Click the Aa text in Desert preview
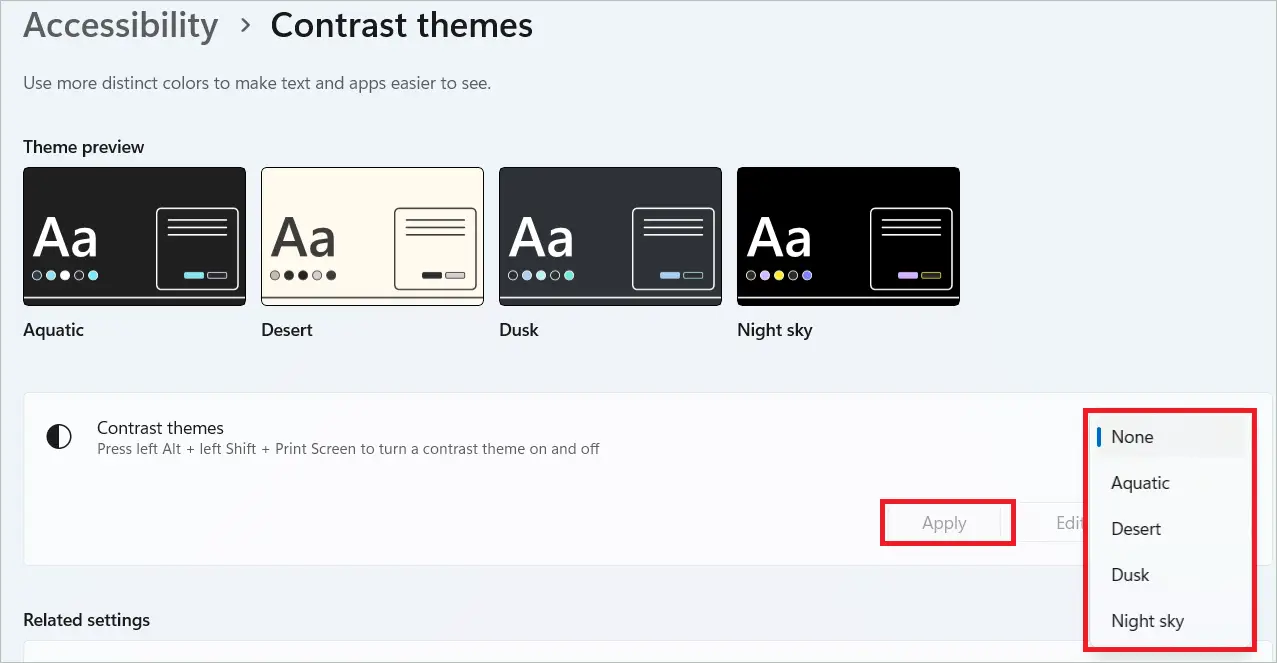The height and width of the screenshot is (663, 1277). pyautogui.click(x=308, y=236)
